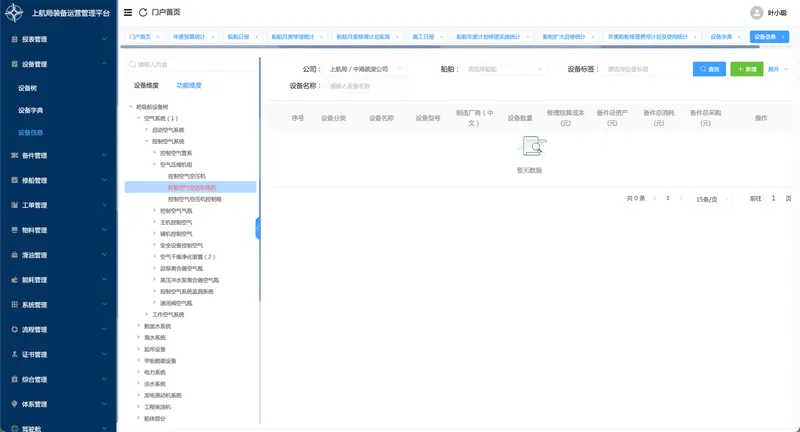Select 控制空气空压机 tree item
The width and height of the screenshot is (800, 432).
[187, 176]
